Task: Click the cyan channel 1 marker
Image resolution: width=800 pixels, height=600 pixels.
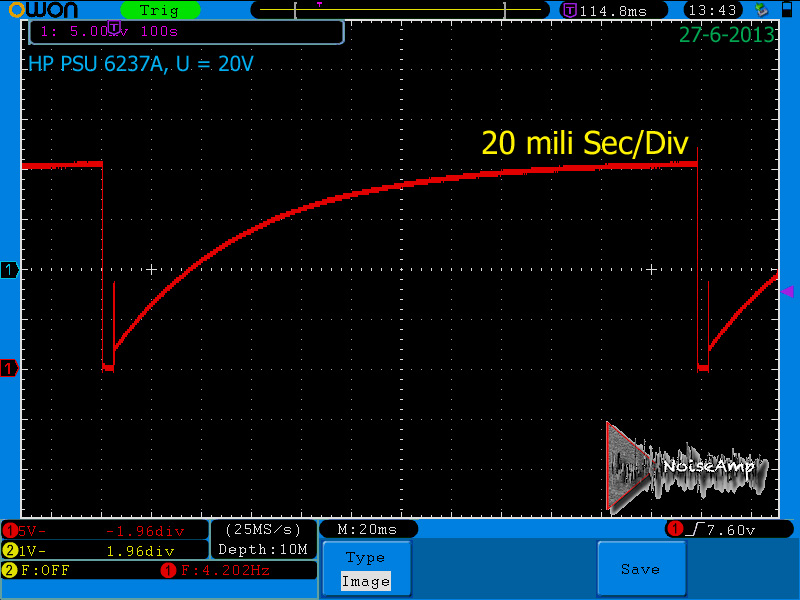Action: click(x=9, y=269)
